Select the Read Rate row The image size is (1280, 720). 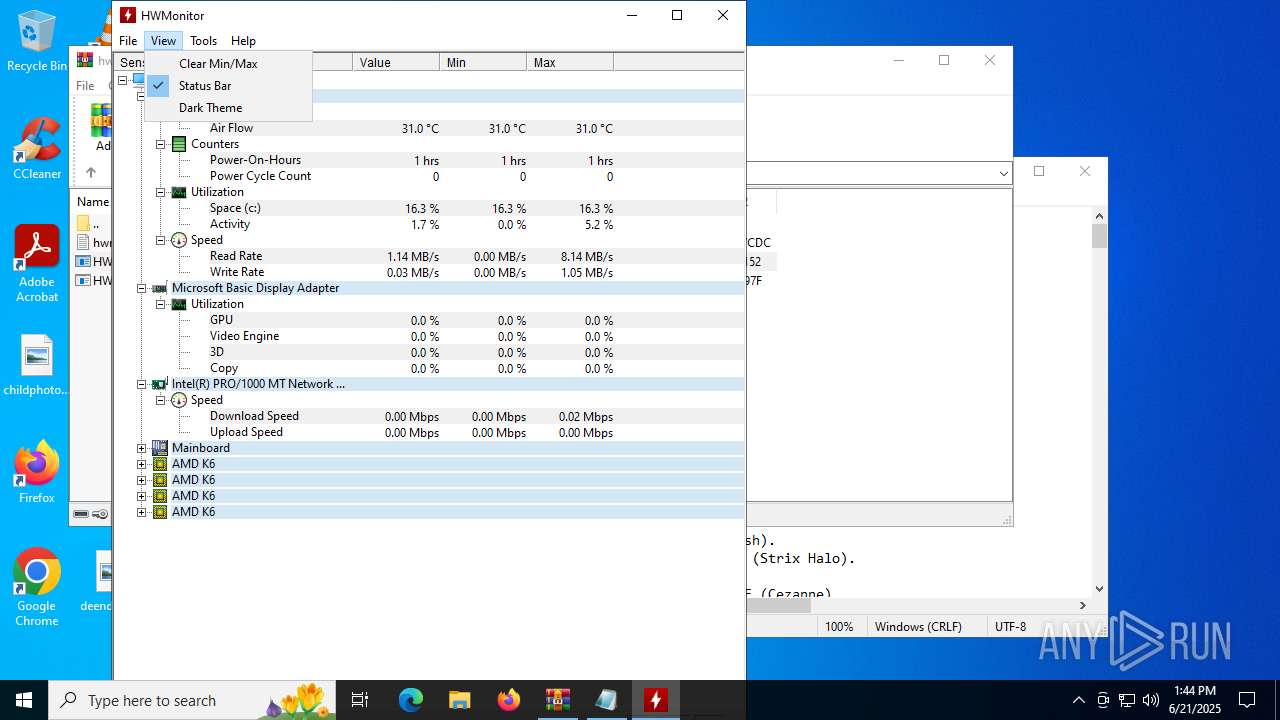tap(429, 256)
